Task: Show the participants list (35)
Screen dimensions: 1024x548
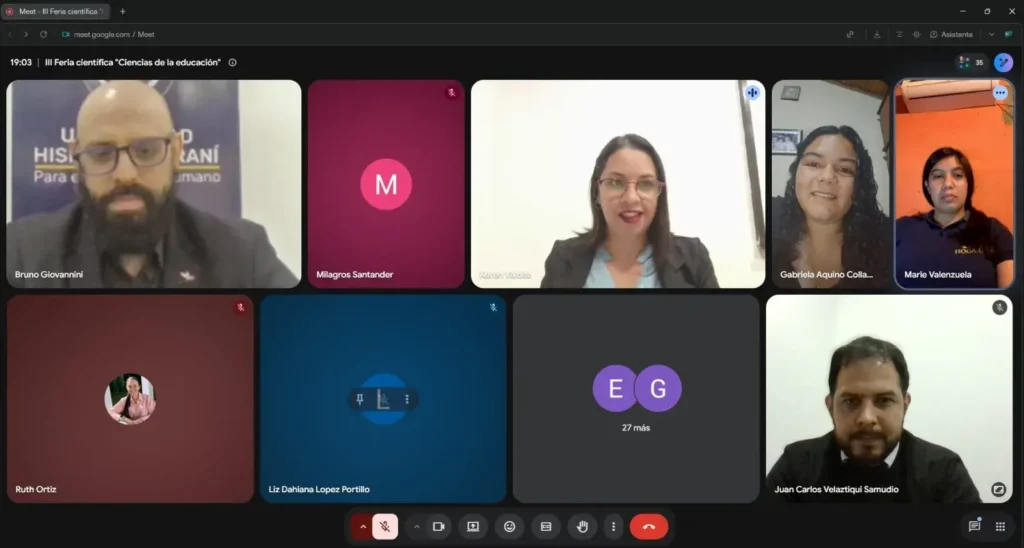Action: tap(970, 63)
